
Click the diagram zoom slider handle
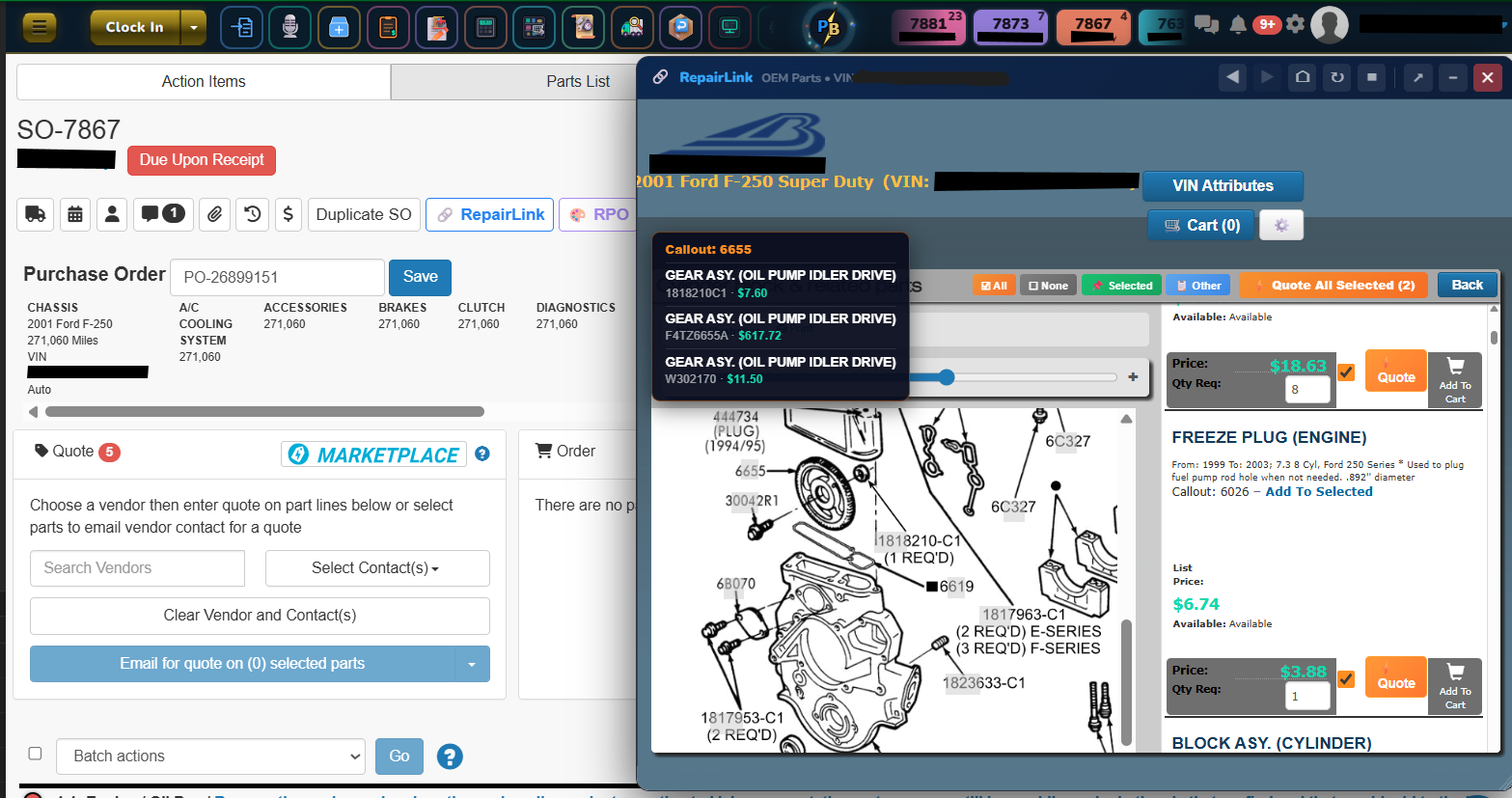(x=947, y=377)
